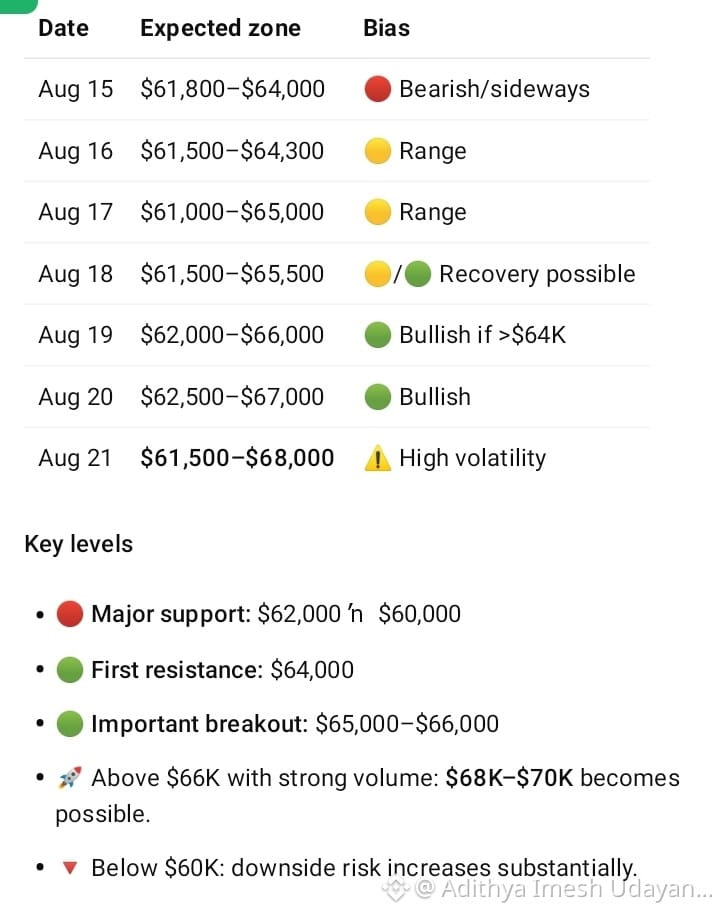720x913 pixels.
Task: Click the bold $68K–$70K target text
Action: [509, 778]
